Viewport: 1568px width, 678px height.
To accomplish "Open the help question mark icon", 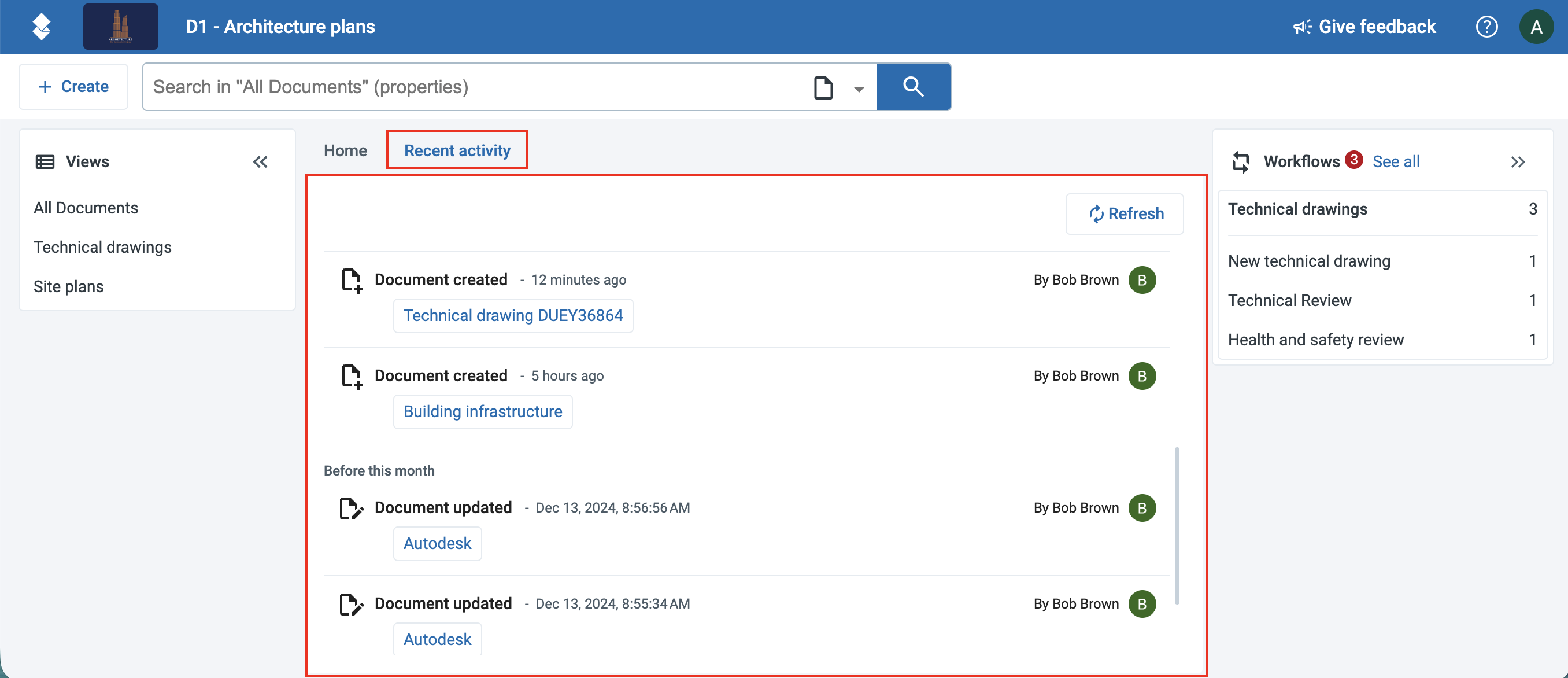I will tap(1486, 27).
